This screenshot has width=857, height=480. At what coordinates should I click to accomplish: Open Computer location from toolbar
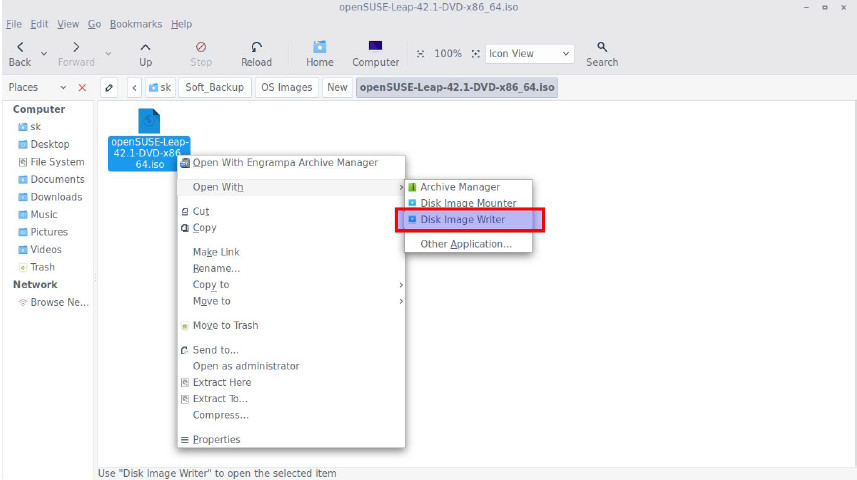click(x=375, y=54)
